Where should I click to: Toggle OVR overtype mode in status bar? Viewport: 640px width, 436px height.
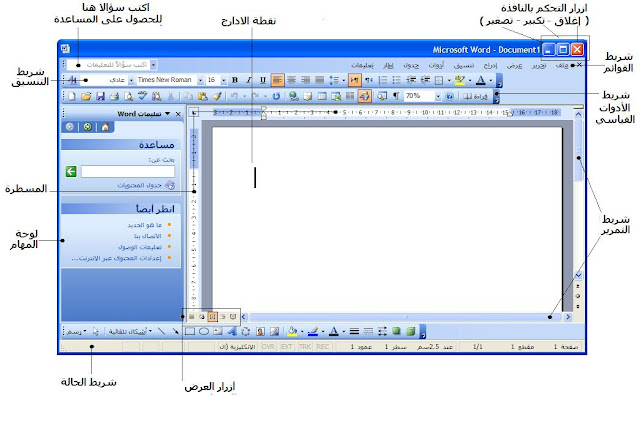(x=268, y=347)
